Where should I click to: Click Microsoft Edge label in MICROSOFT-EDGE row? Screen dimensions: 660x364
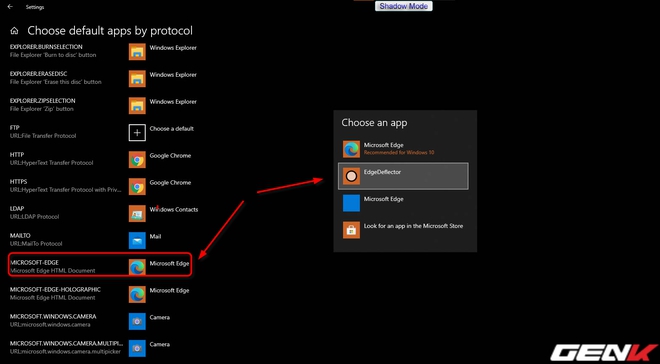(x=169, y=263)
